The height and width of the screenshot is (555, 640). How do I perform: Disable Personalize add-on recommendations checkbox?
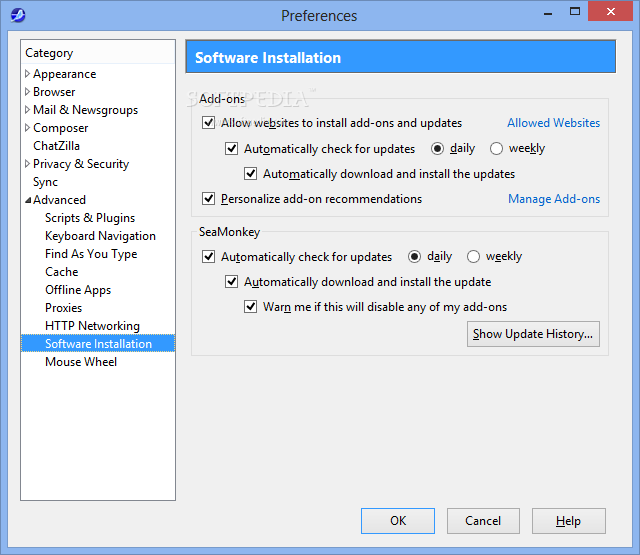click(x=209, y=199)
